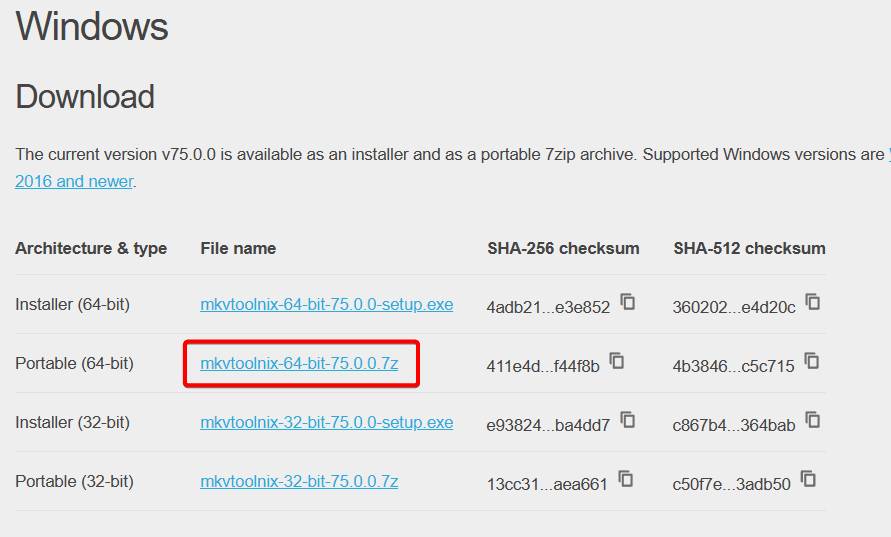Copy SHA-256 checksum for 64-bit installer
This screenshot has height=537, width=891.
[628, 302]
